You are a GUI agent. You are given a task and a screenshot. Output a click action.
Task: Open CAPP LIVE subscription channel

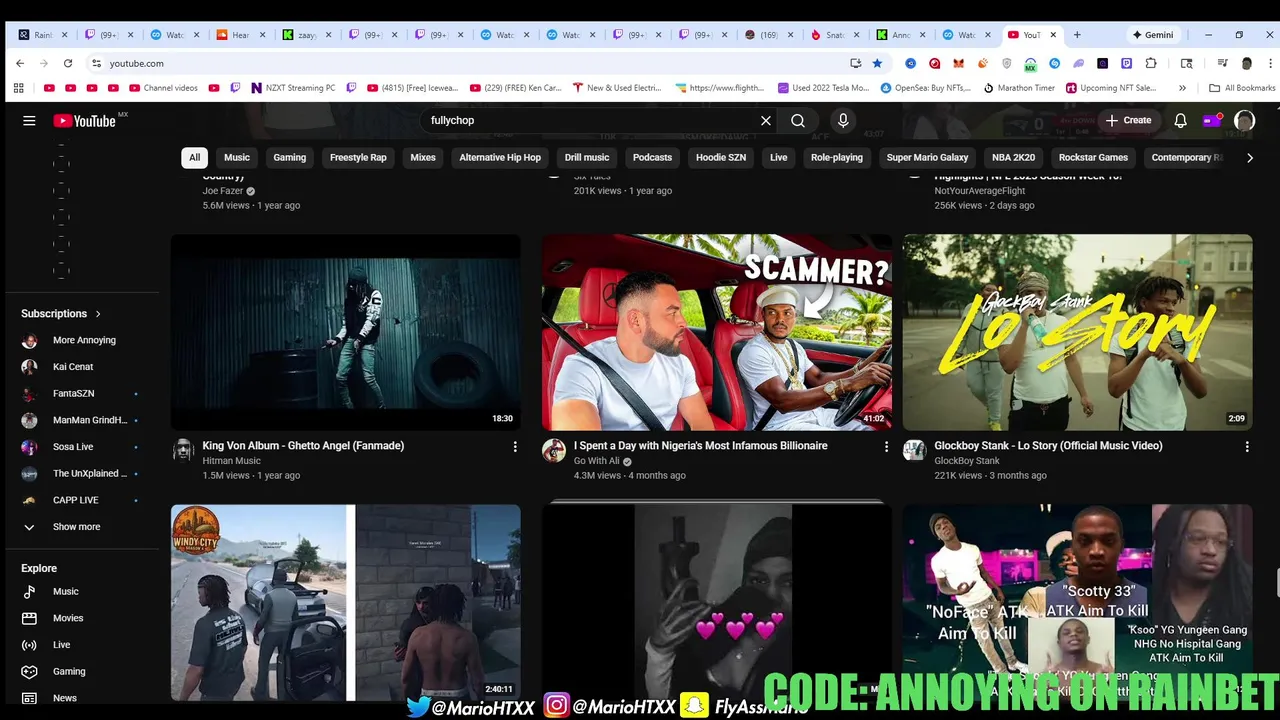coord(76,500)
